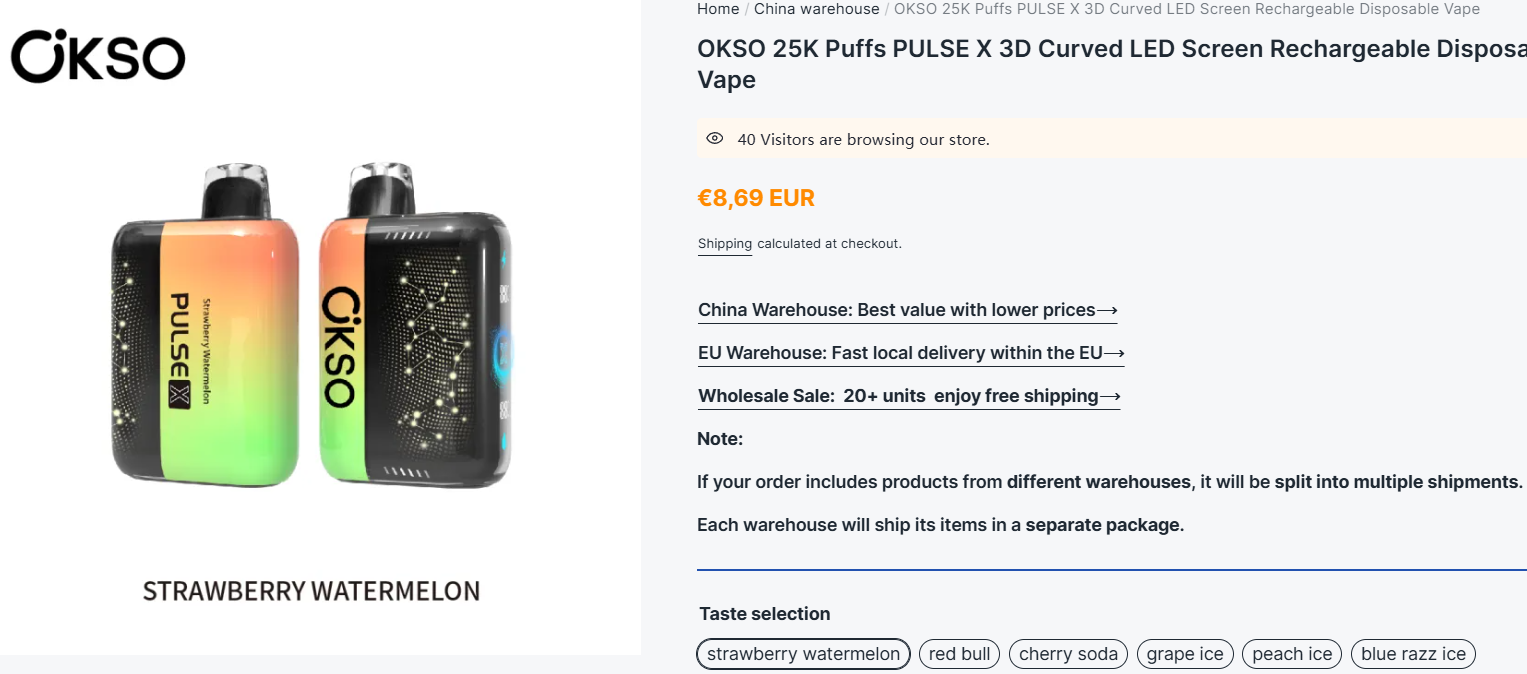Pick the grape ice flavor
The image size is (1527, 674).
(x=1185, y=654)
